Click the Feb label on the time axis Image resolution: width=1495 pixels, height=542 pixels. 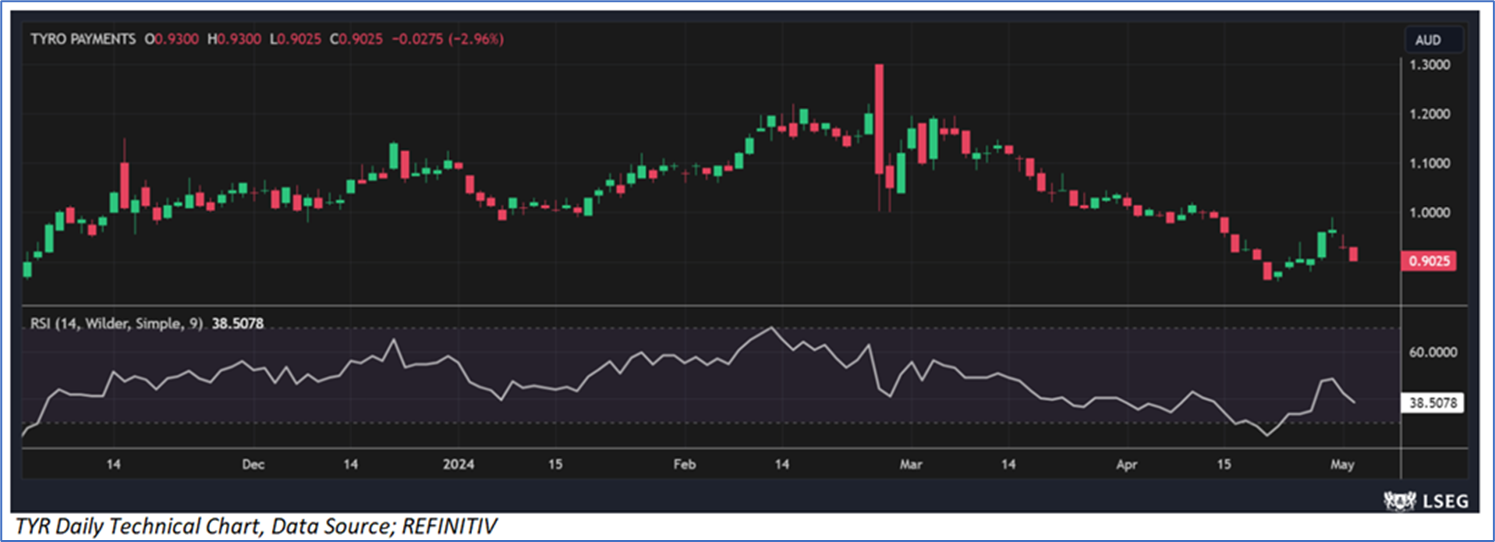tap(684, 465)
